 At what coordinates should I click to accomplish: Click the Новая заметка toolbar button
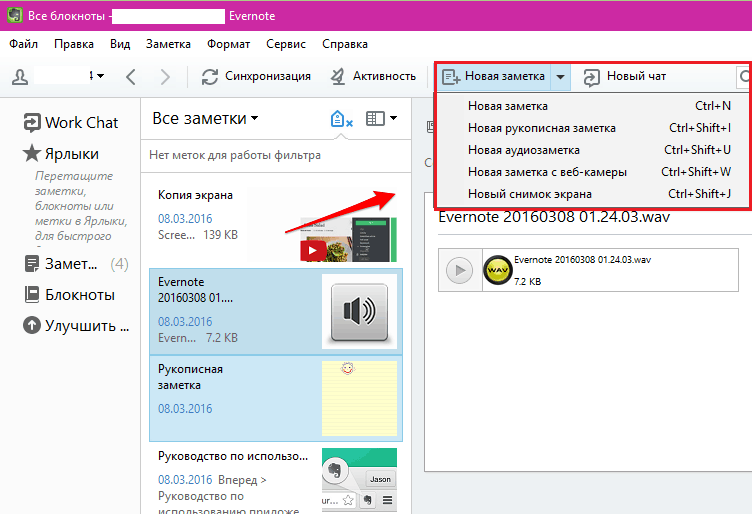point(494,76)
